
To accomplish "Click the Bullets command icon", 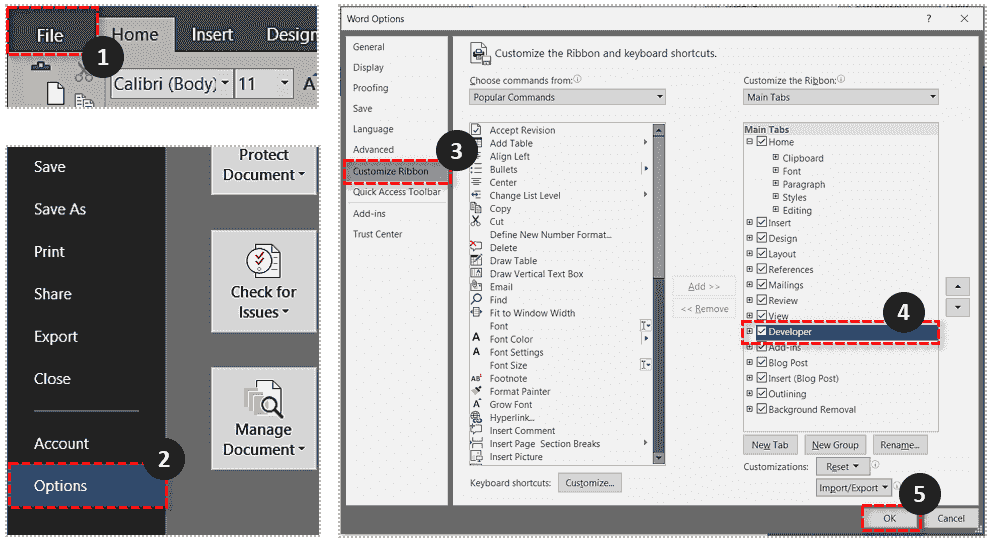I will [x=477, y=169].
